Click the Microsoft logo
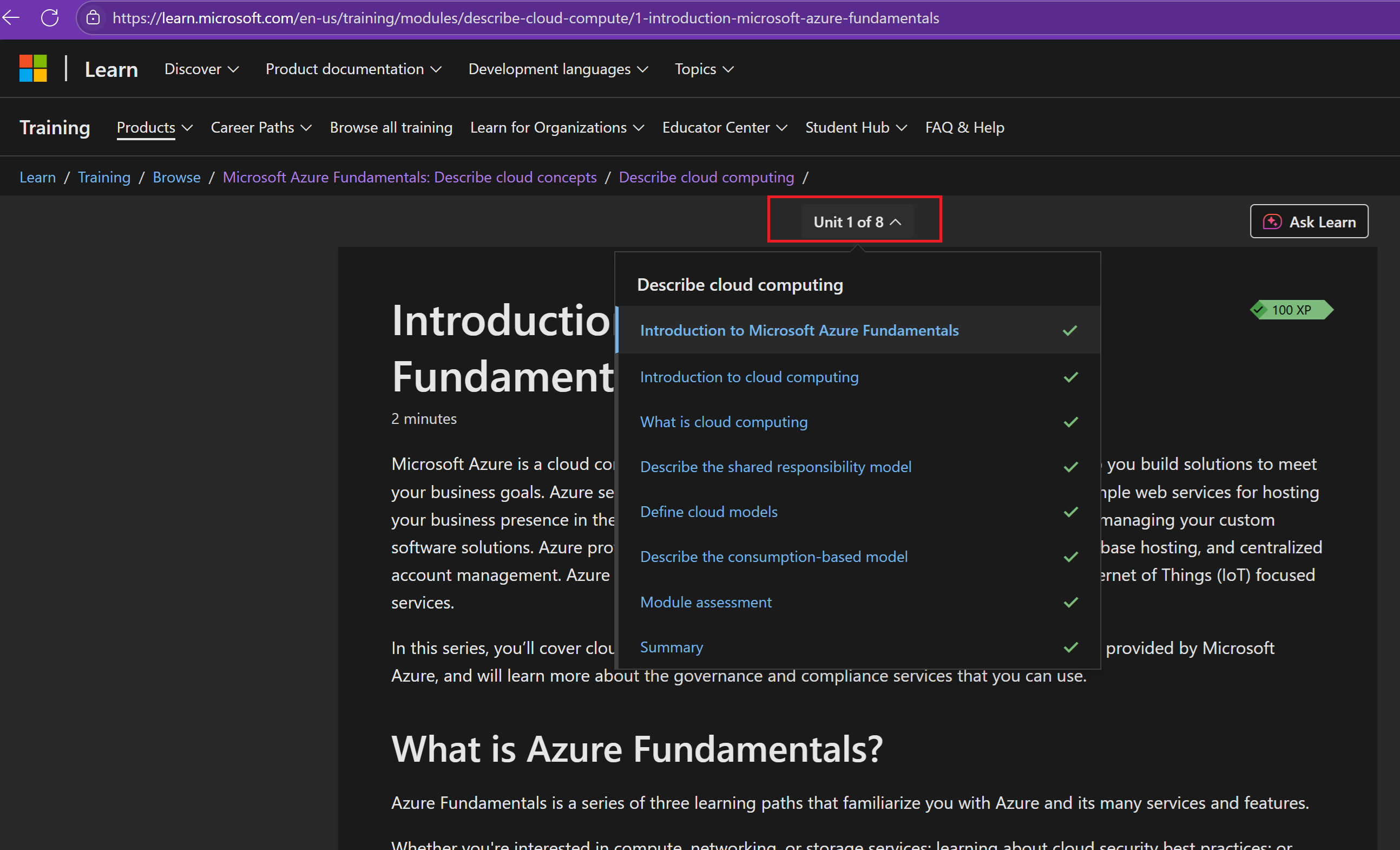Viewport: 1400px width, 850px height. [33, 68]
